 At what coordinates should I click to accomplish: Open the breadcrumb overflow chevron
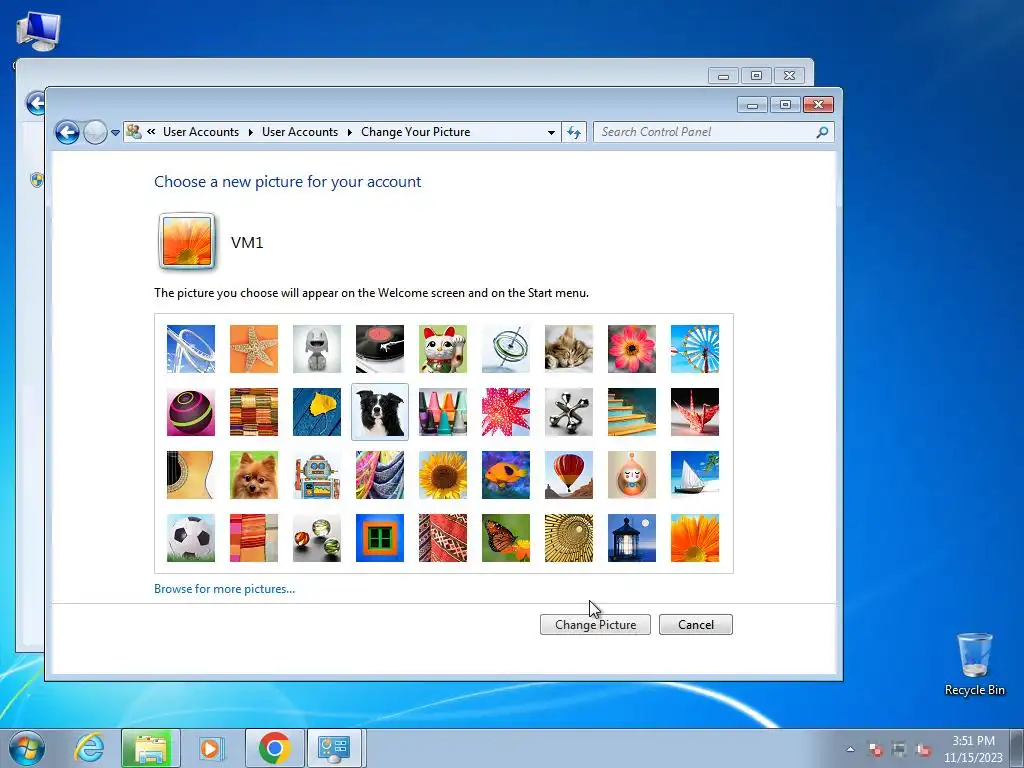point(152,132)
